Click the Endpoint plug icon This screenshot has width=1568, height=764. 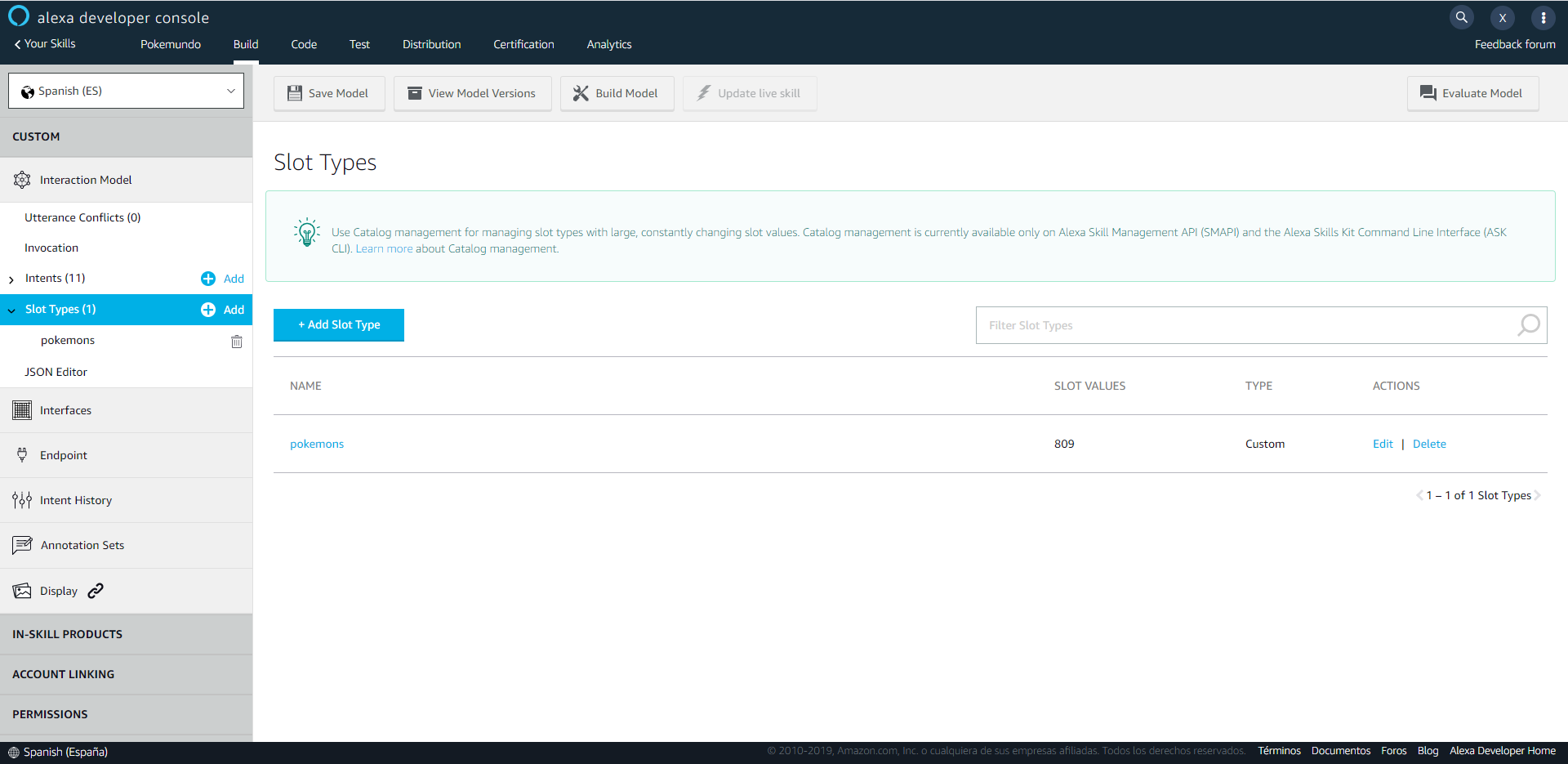[x=22, y=455]
